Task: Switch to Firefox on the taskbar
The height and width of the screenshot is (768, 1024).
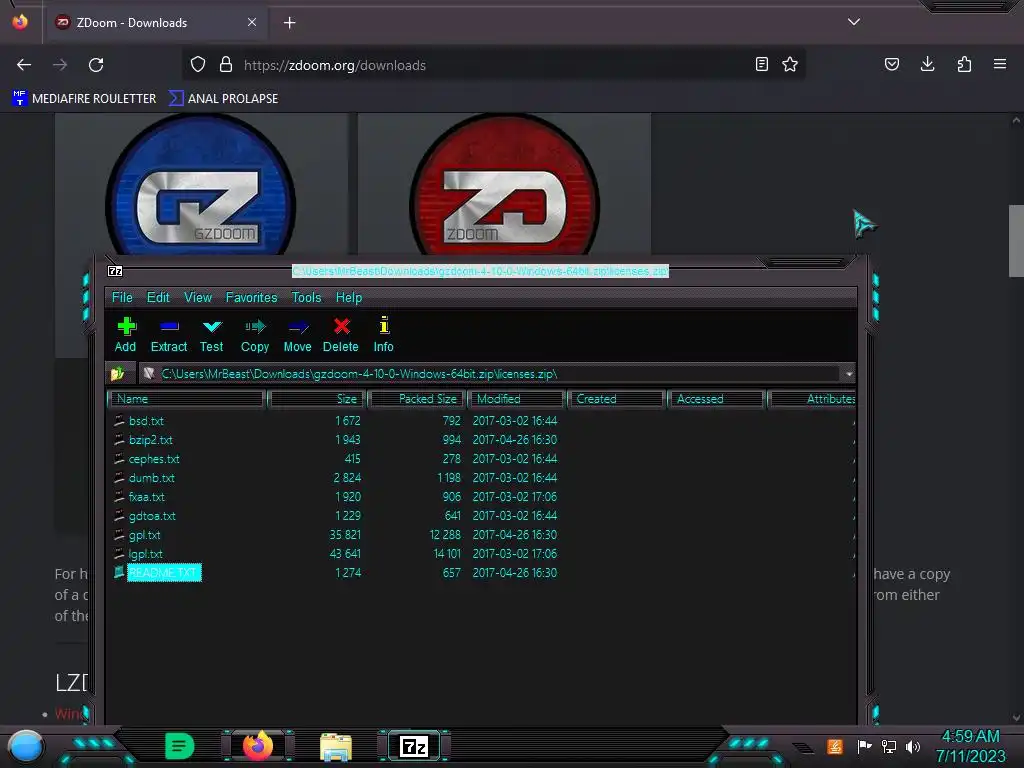Action: [x=258, y=746]
